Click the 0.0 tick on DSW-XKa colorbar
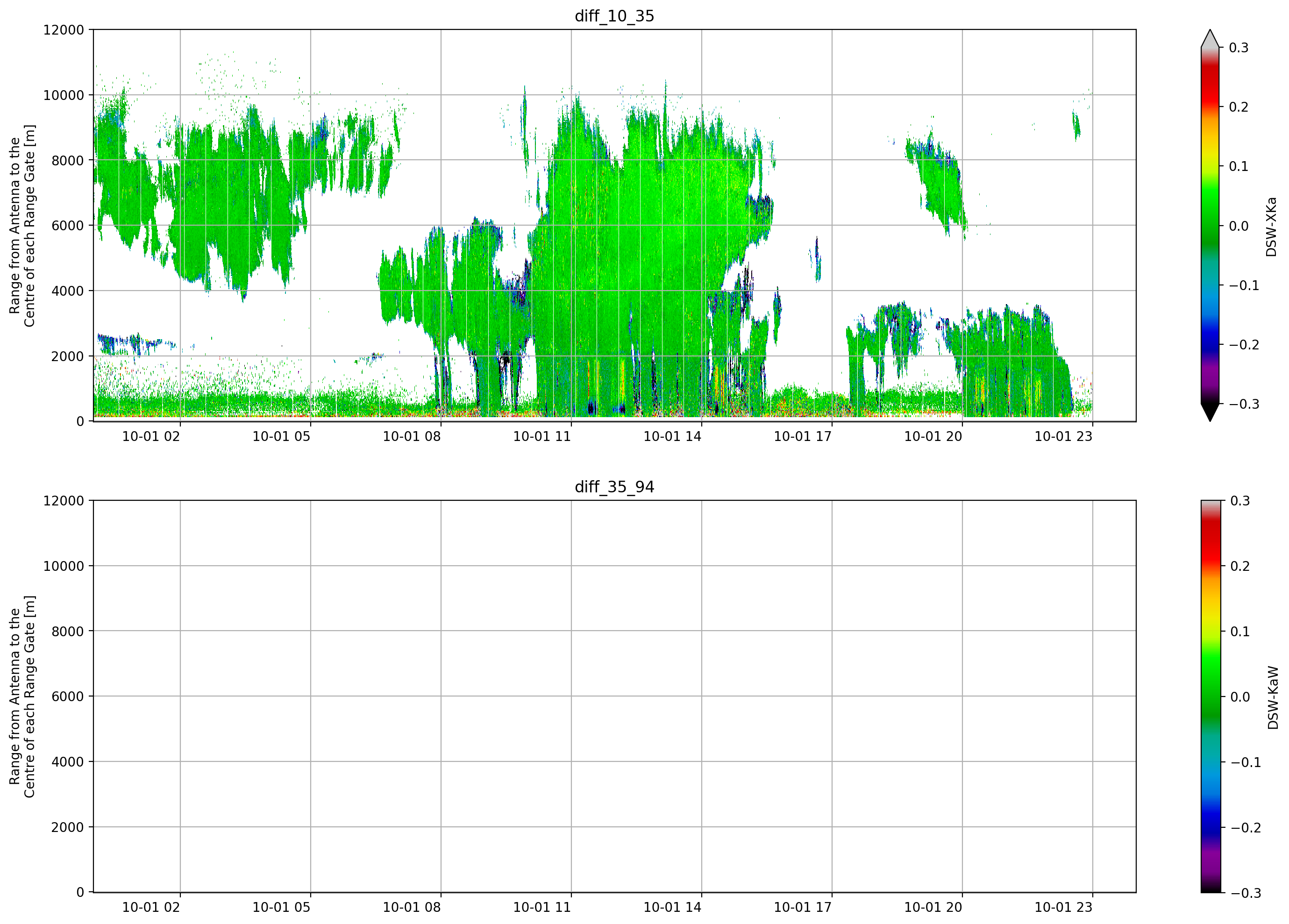The width and height of the screenshot is (1289, 924). pos(1239,226)
